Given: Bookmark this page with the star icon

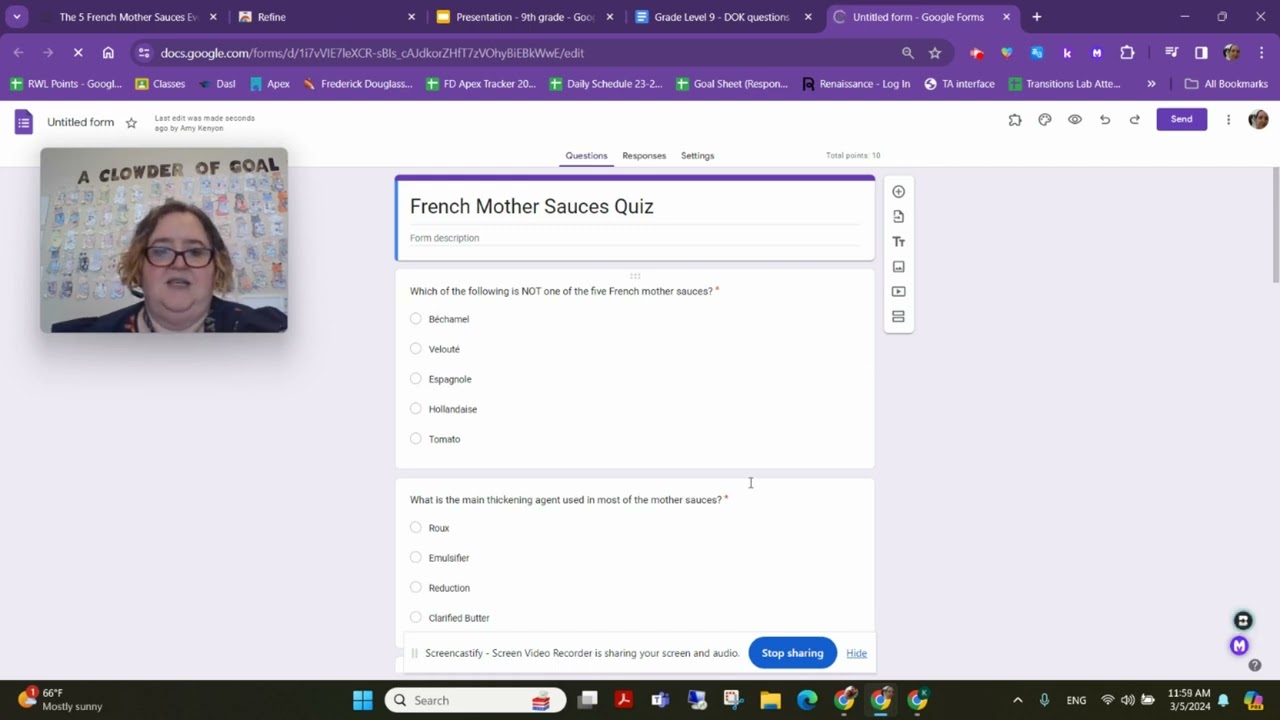Looking at the screenshot, I should [x=935, y=53].
